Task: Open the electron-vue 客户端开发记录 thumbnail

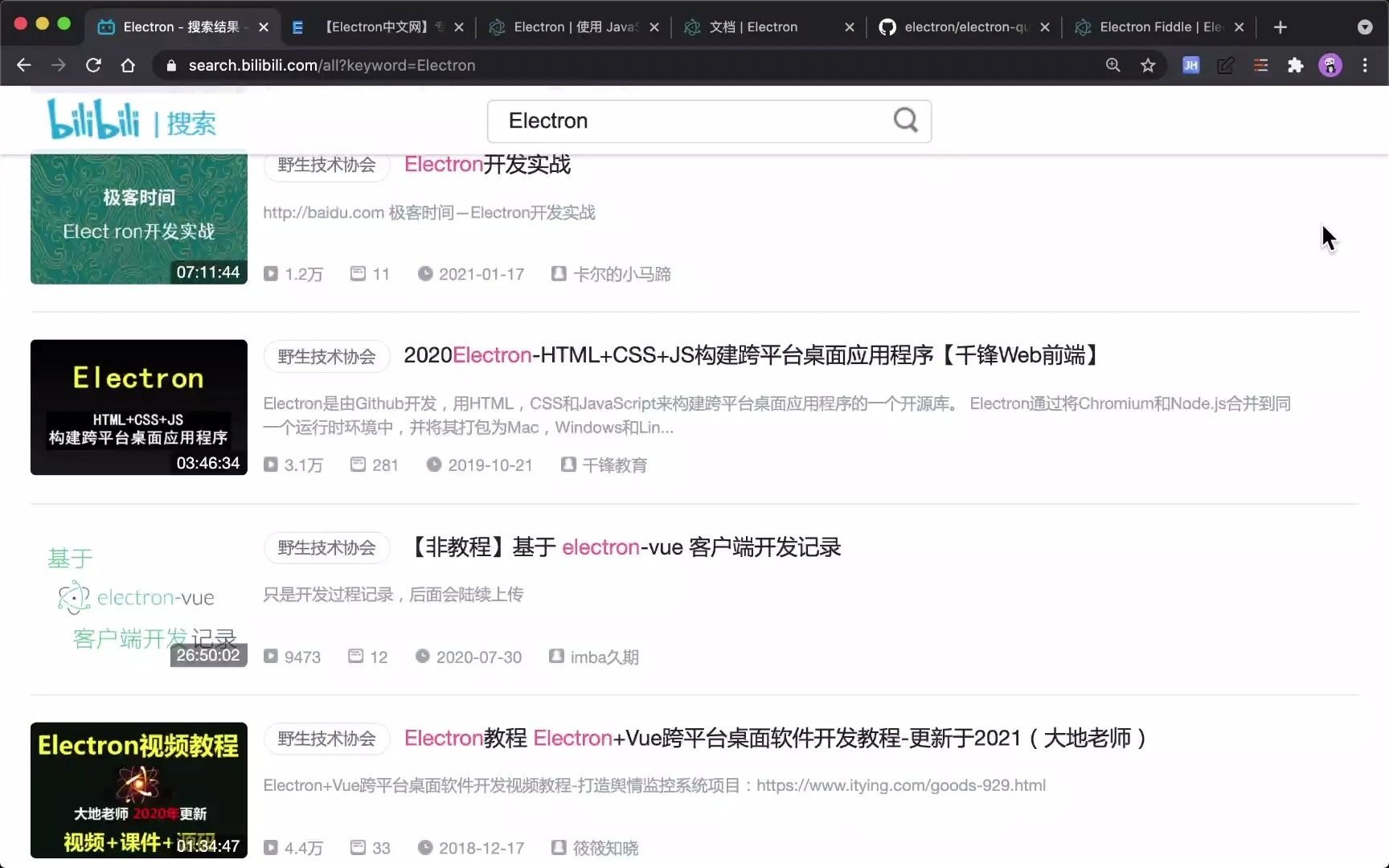Action: coord(139,599)
